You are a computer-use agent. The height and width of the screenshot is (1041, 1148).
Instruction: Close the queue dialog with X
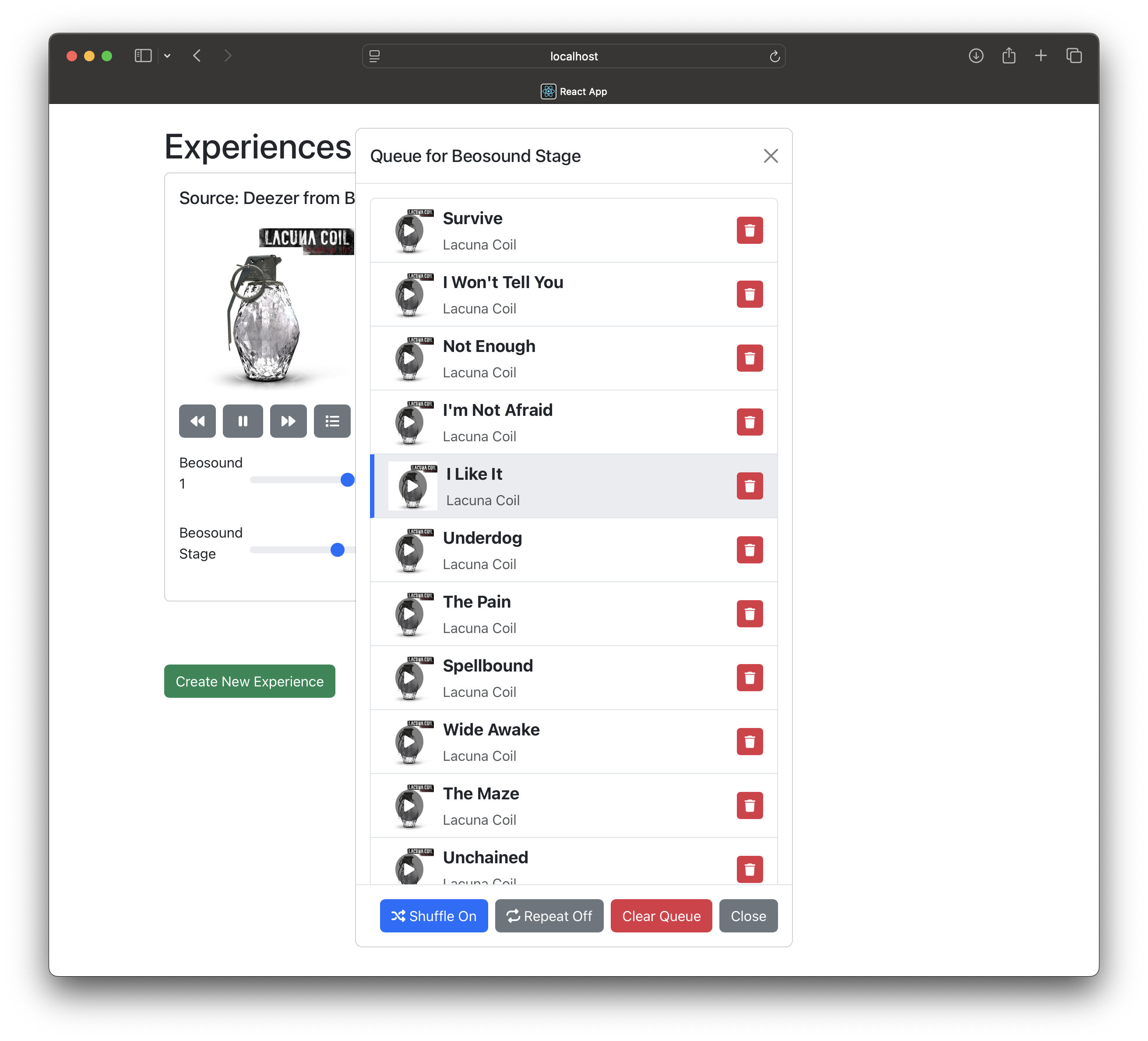[771, 156]
